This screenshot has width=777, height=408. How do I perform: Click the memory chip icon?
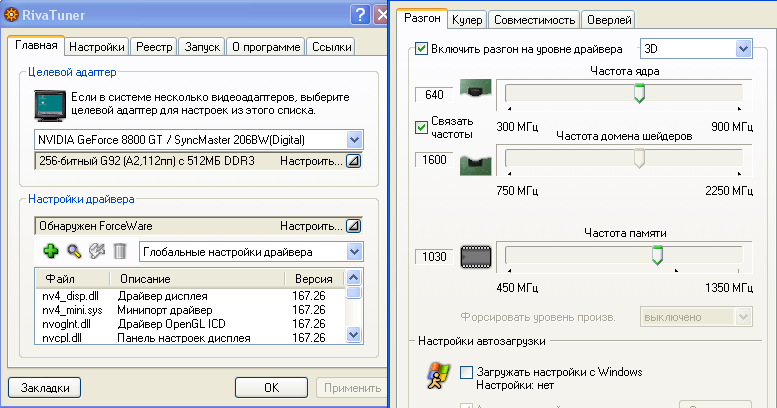[x=476, y=257]
